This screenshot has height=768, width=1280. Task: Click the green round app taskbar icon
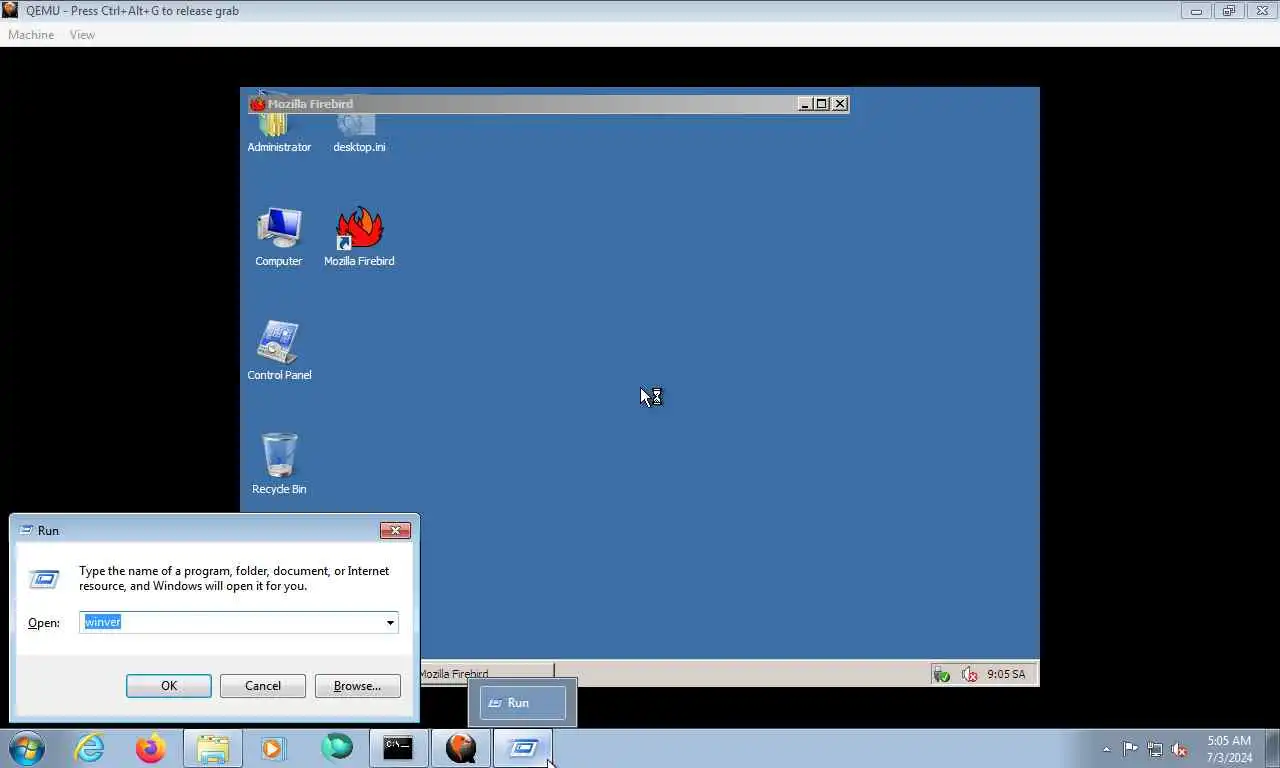pos(337,748)
